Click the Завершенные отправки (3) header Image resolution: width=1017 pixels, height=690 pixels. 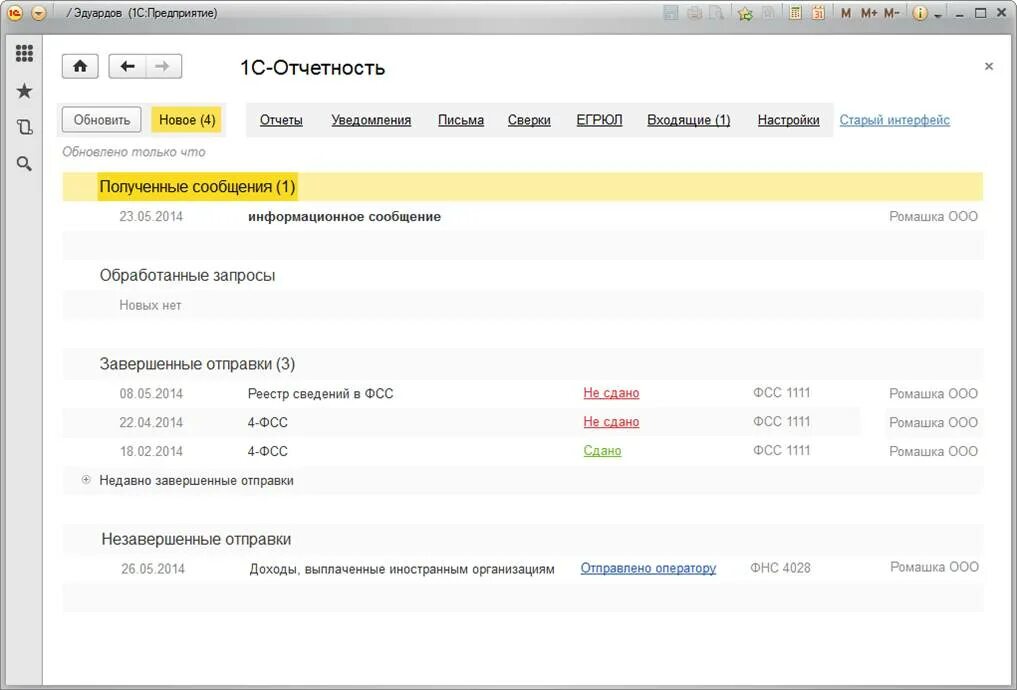point(197,364)
